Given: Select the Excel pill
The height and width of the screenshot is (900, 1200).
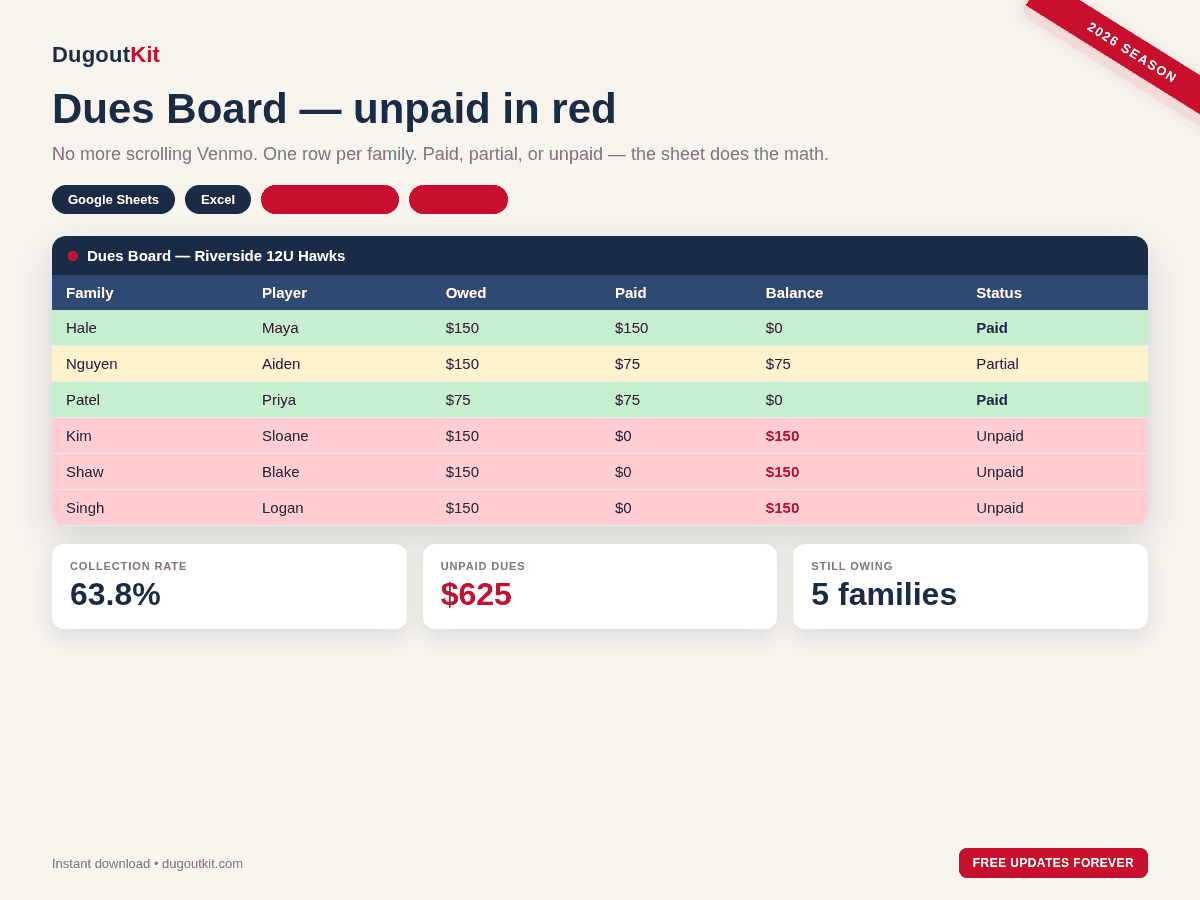Looking at the screenshot, I should pos(218,199).
